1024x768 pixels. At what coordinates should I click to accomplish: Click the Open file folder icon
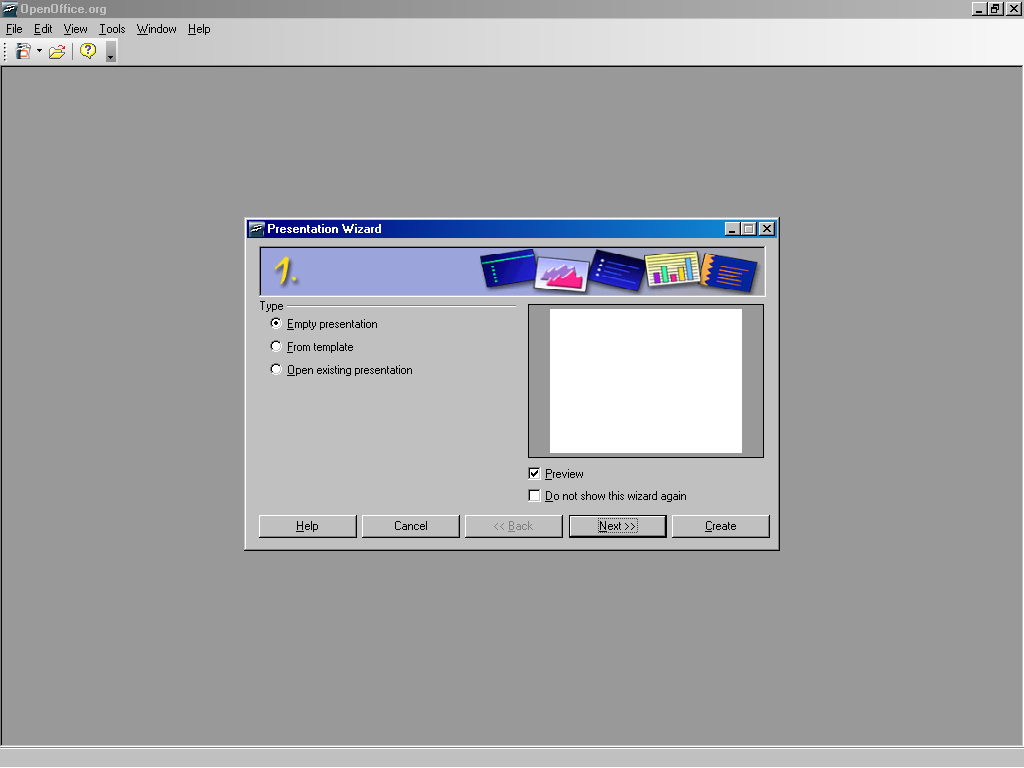pyautogui.click(x=57, y=51)
